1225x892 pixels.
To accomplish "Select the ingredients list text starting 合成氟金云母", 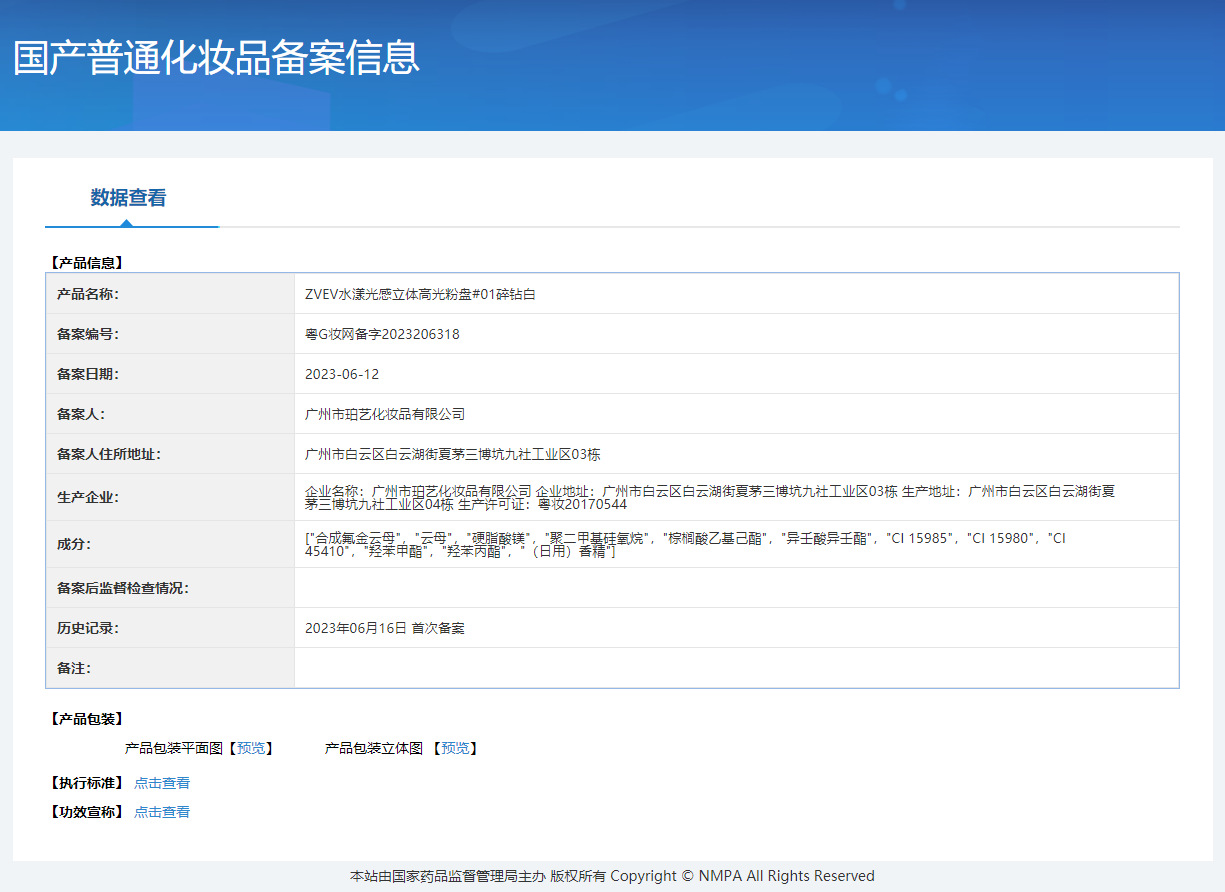I will tap(686, 544).
